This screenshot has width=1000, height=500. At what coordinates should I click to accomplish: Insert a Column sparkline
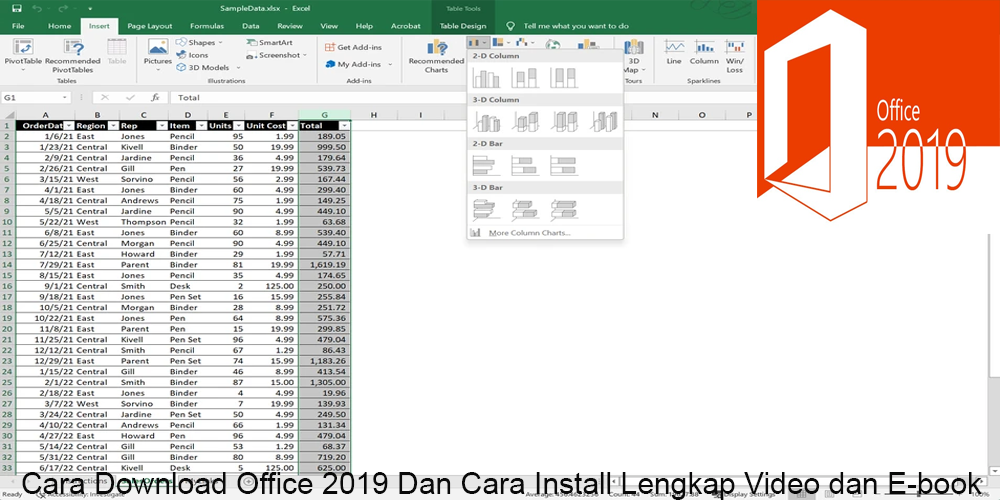(x=704, y=52)
